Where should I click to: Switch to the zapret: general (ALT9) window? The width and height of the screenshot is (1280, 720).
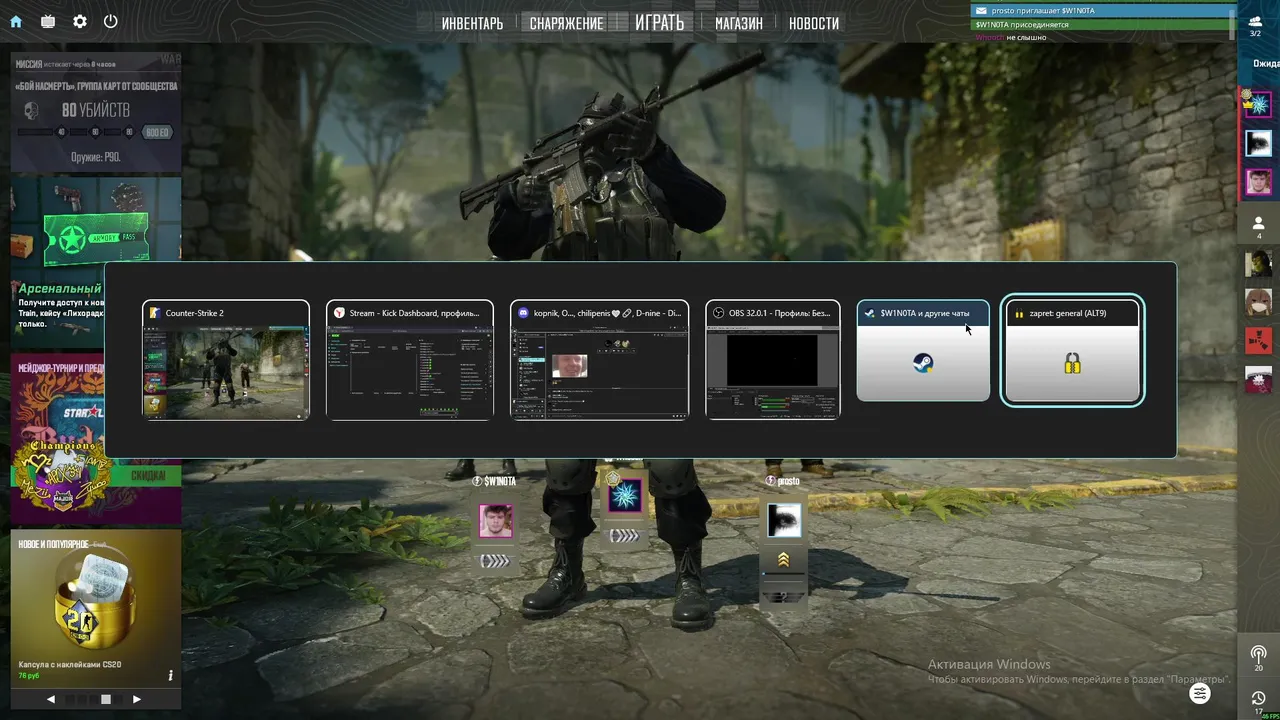click(1072, 351)
